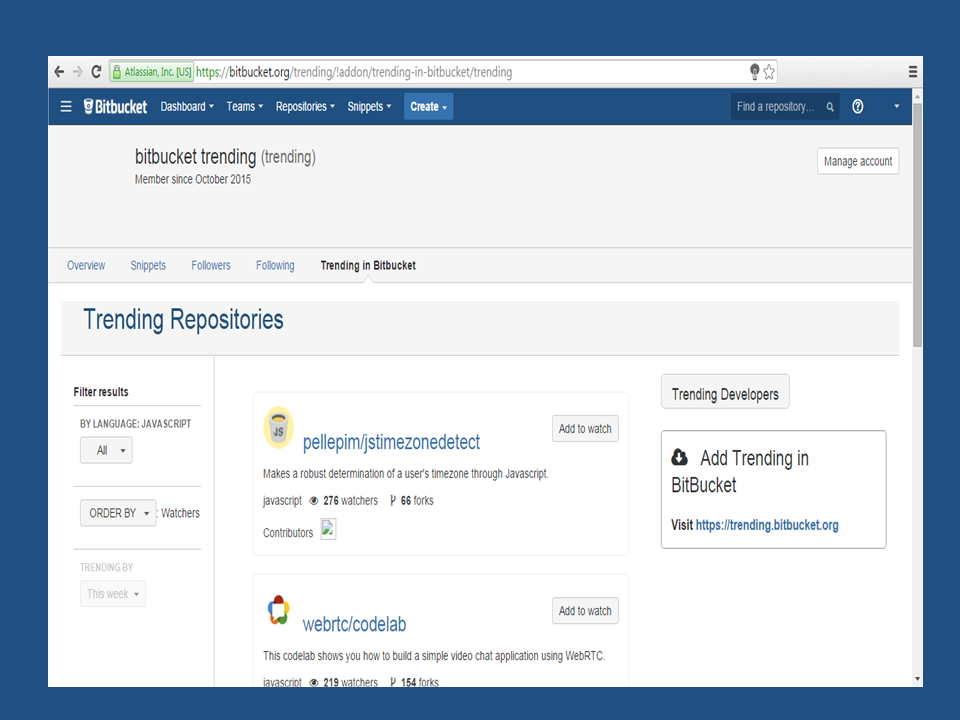
Task: Open the help question mark icon
Action: (857, 107)
